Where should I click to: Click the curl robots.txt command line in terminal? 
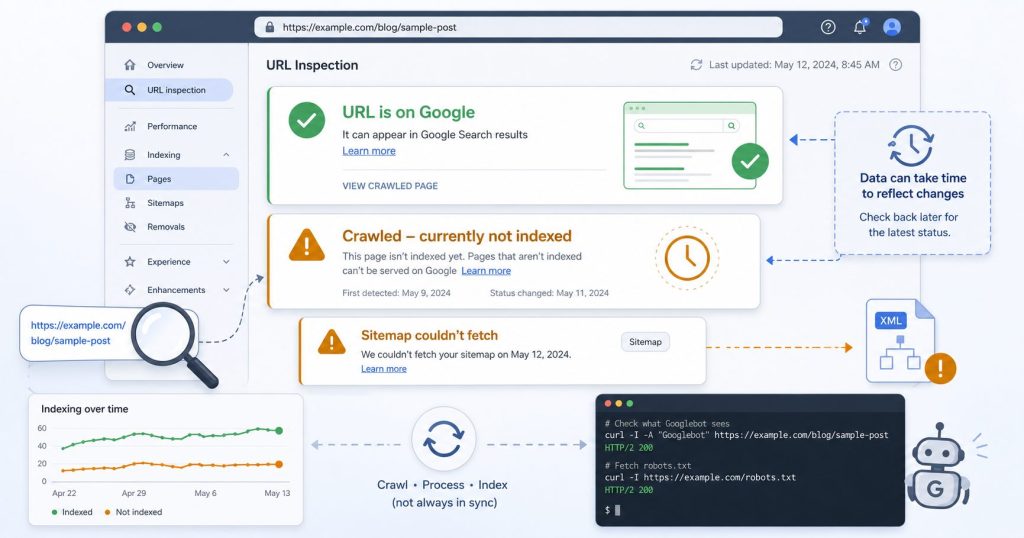coord(700,477)
